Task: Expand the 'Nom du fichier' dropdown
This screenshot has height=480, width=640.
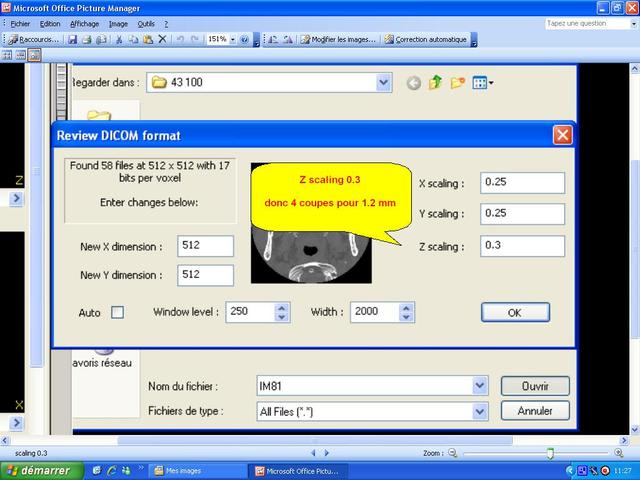Action: [480, 386]
